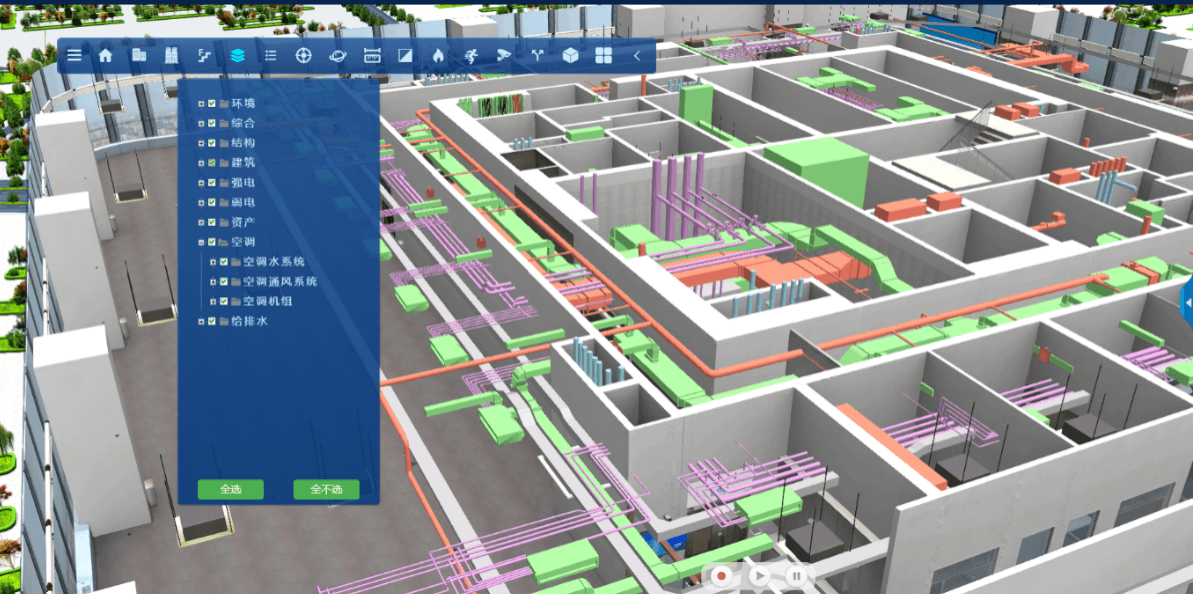1193x596 pixels.
Task: Start the running person evacuation icon
Action: [x=471, y=56]
